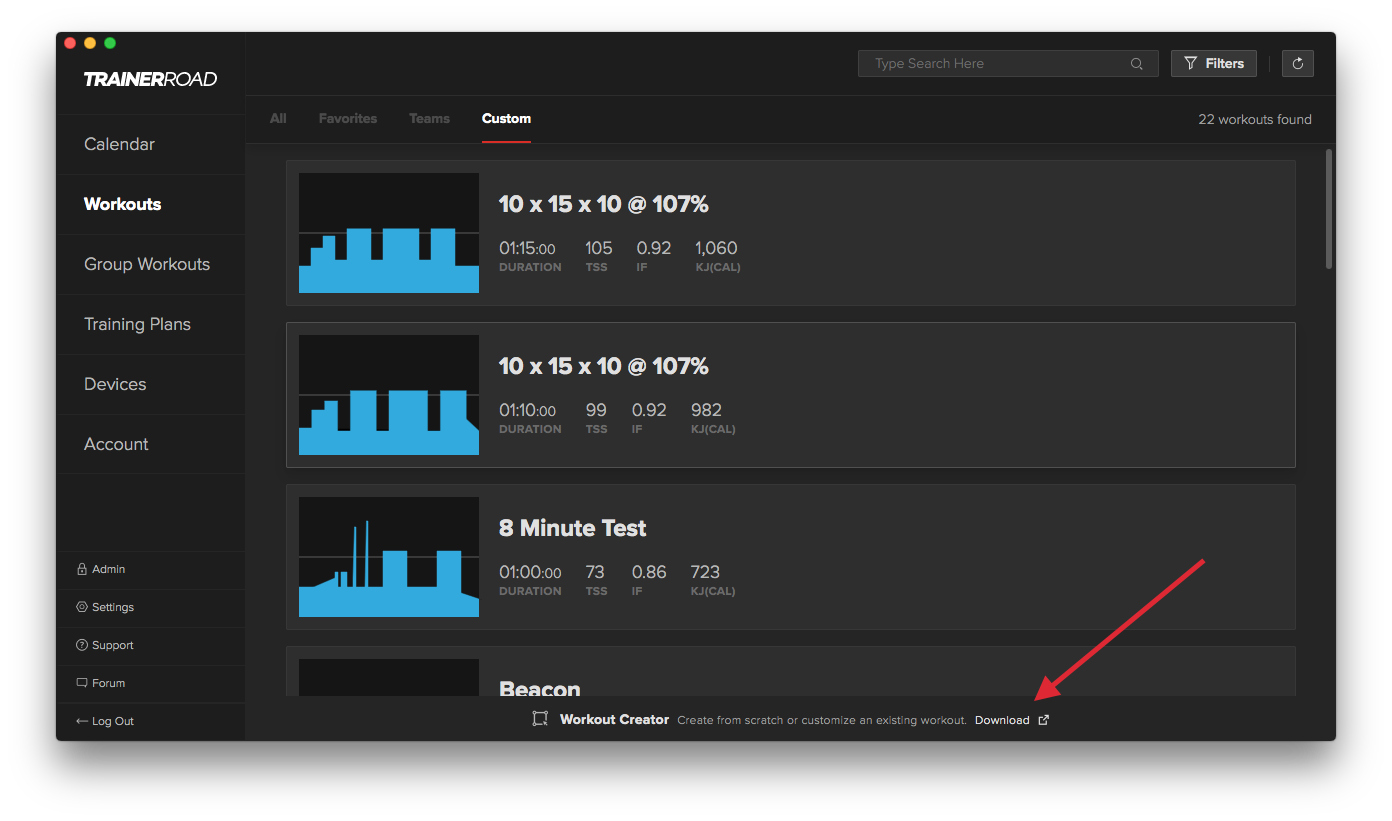Select the 10 x 15 x 10 @ 107% title with 99 TSS
Screen dimensions: 1392x821
[603, 366]
